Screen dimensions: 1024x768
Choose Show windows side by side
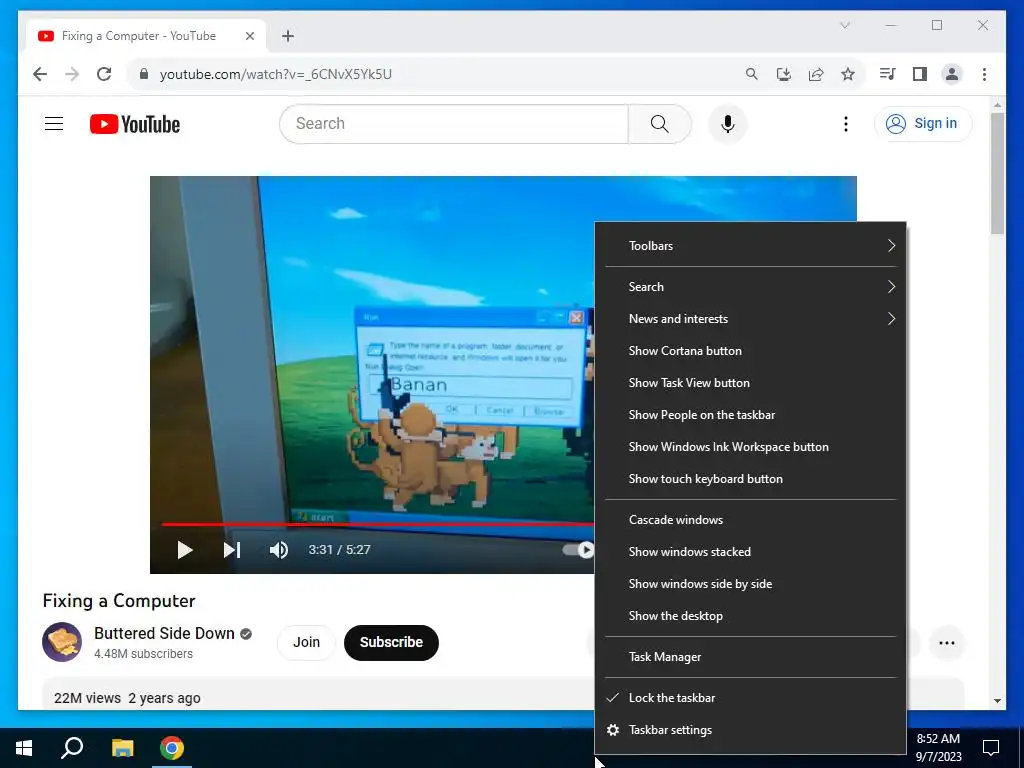[x=750, y=584]
